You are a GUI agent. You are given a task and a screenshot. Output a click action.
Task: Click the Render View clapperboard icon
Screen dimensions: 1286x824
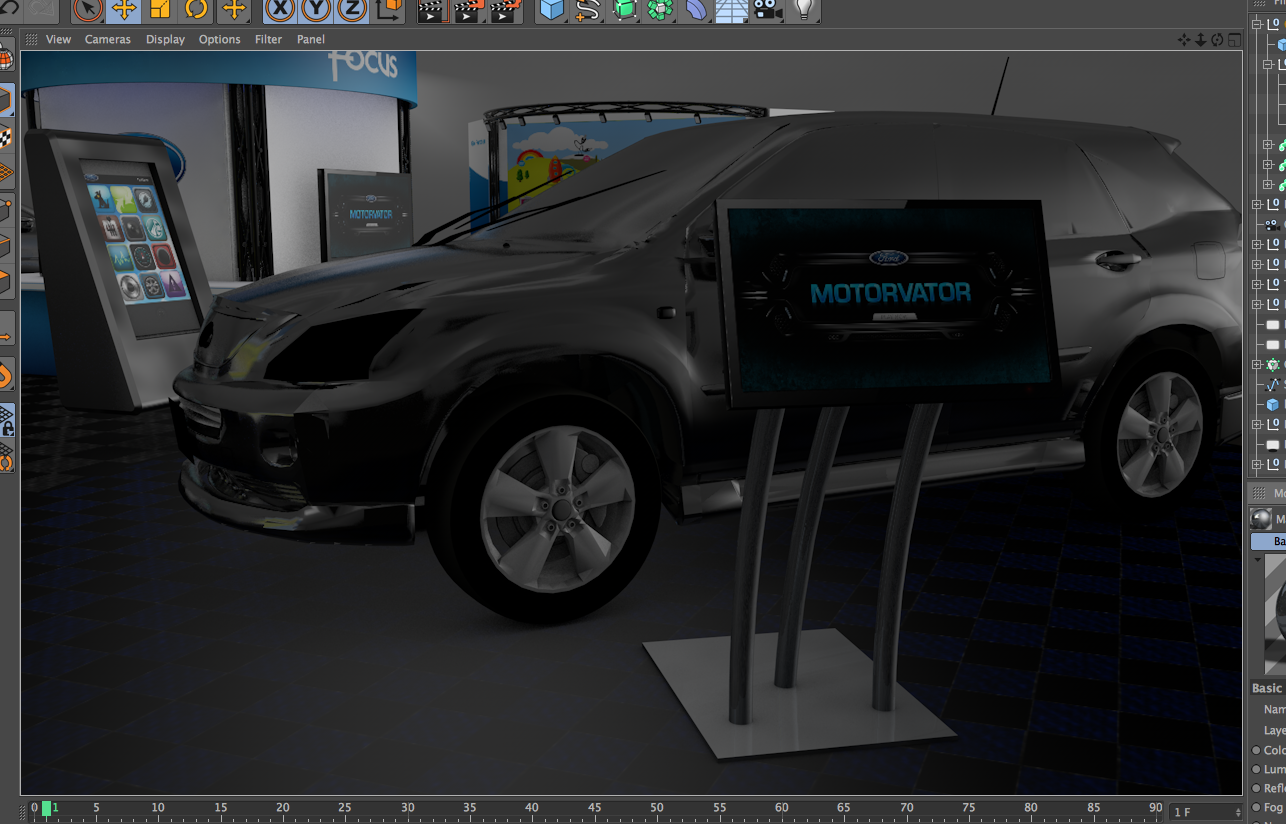431,11
